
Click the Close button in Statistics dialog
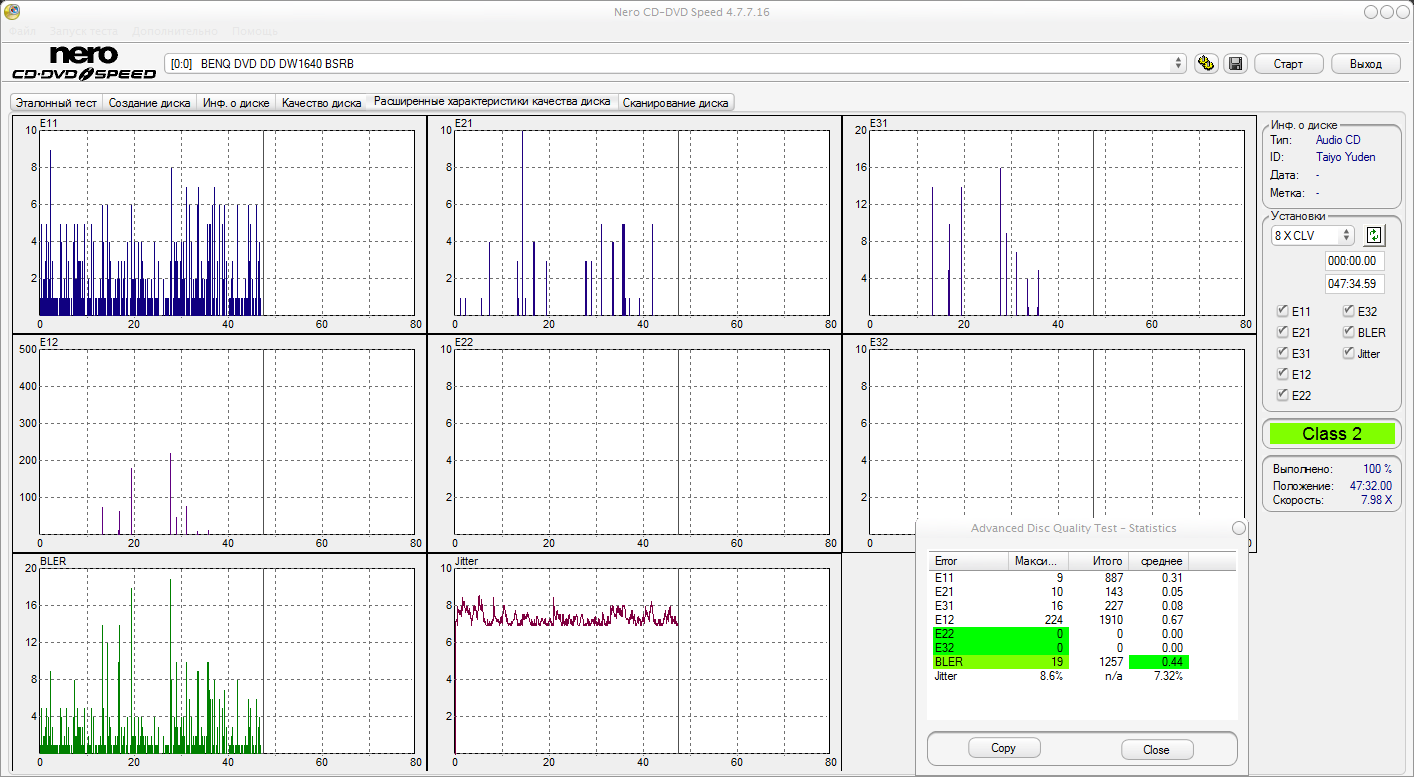click(1156, 749)
